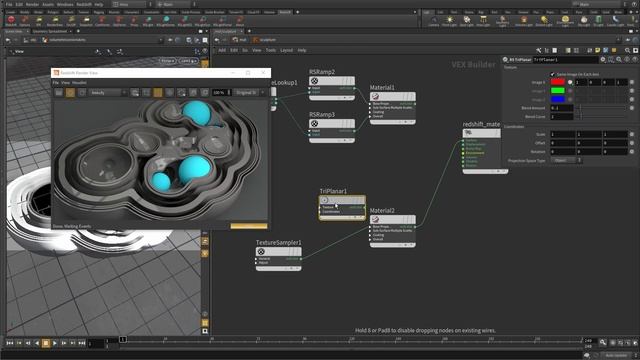Viewport: 640px width, 360px height.
Task: Click the green Image Y color swatch
Action: pos(558,91)
